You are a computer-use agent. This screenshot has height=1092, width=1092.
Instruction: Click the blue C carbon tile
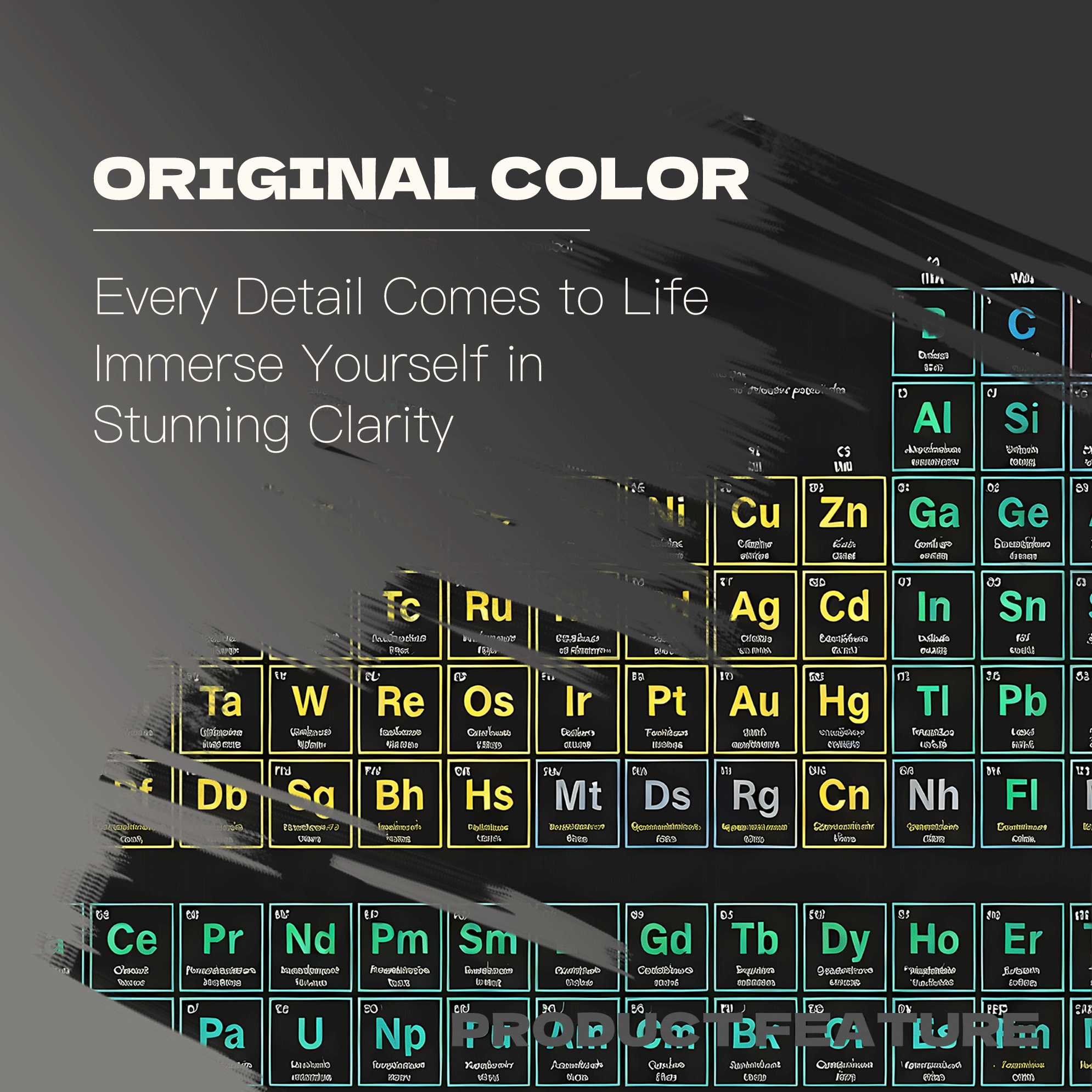tap(1022, 332)
